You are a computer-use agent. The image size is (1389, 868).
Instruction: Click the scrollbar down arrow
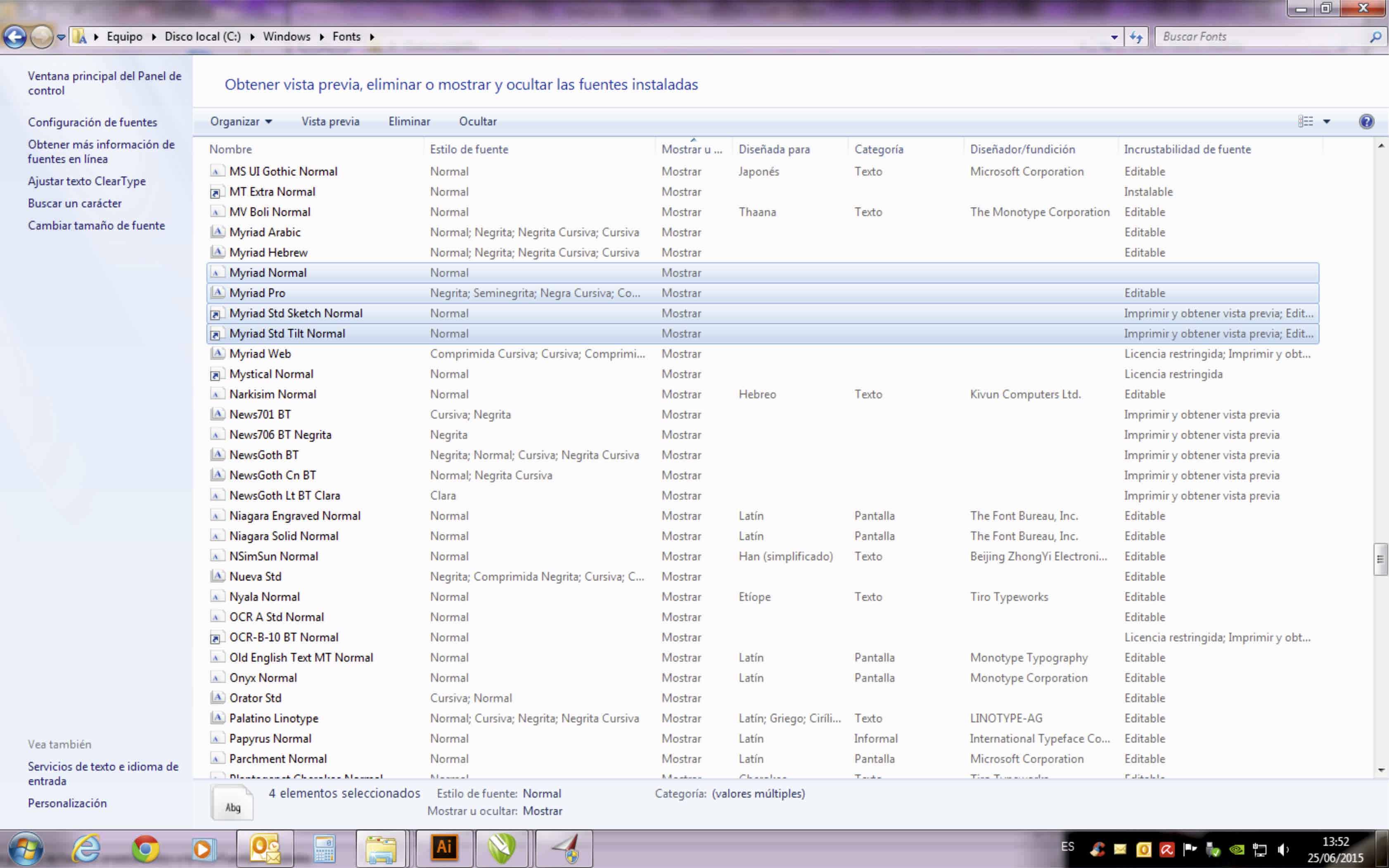click(x=1381, y=770)
